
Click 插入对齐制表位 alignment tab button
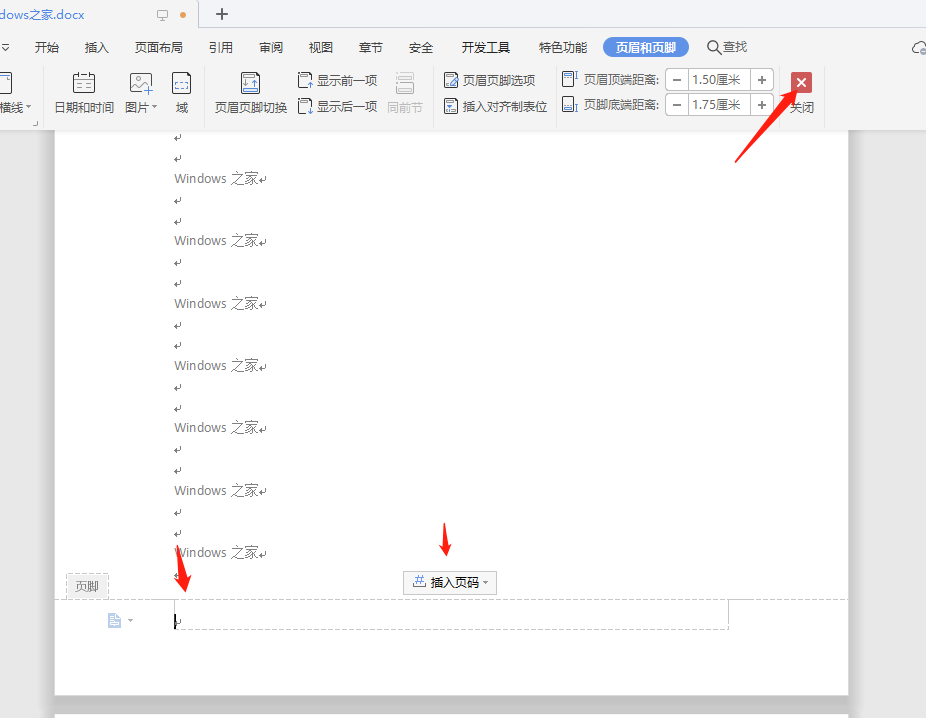click(x=495, y=106)
